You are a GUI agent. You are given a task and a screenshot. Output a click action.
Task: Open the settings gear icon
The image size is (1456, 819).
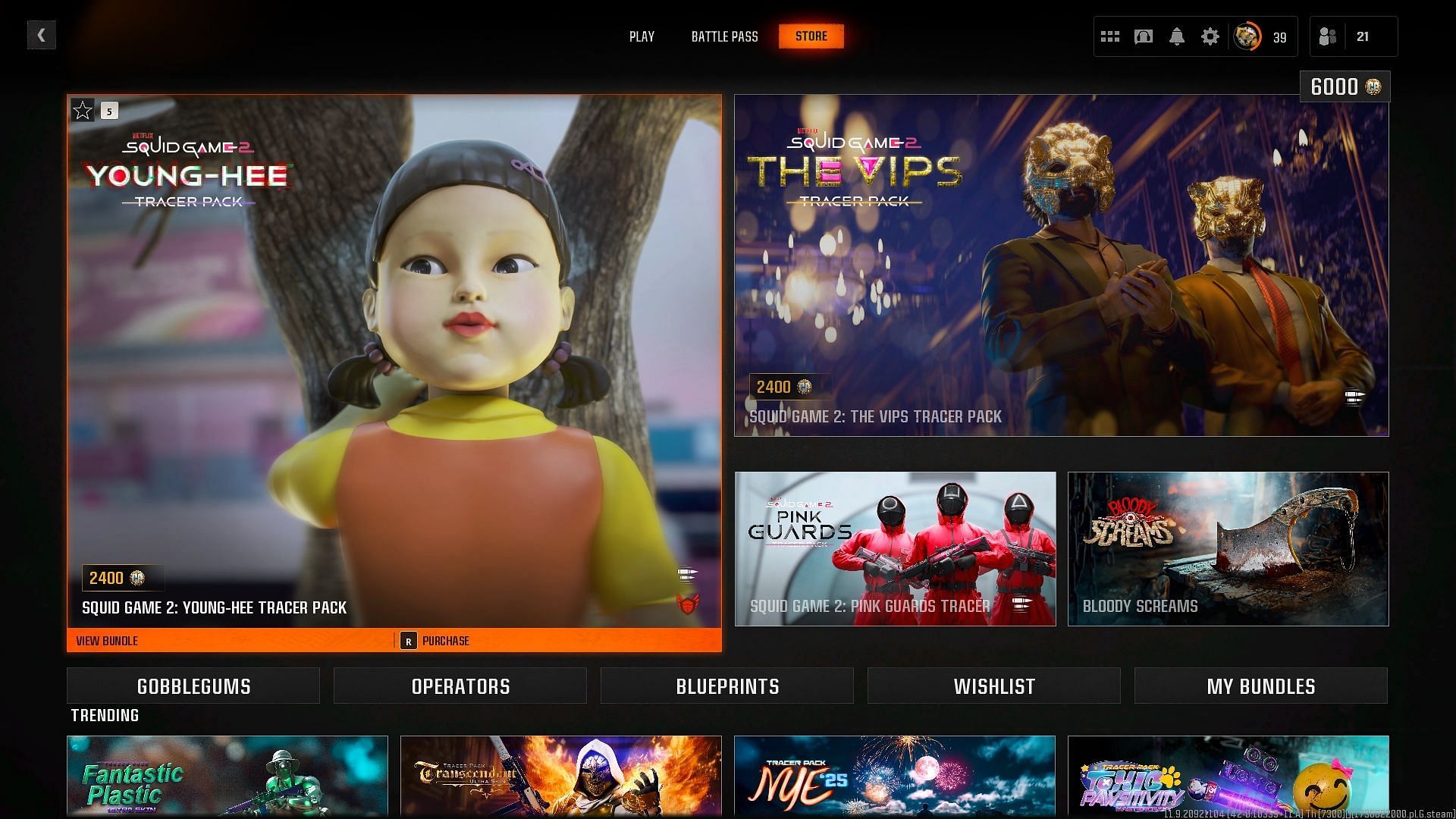[x=1210, y=36]
